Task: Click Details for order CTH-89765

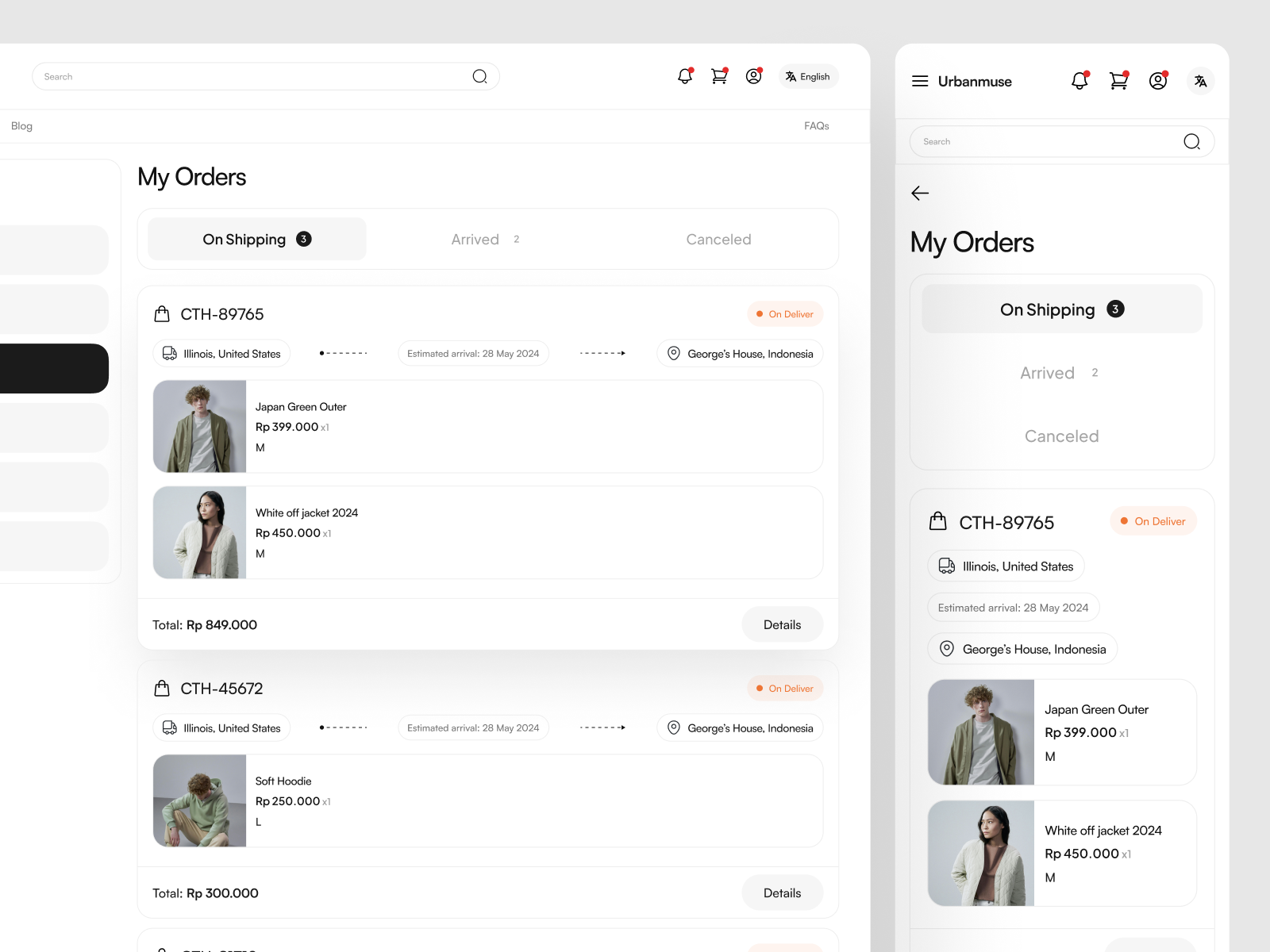Action: (x=782, y=624)
